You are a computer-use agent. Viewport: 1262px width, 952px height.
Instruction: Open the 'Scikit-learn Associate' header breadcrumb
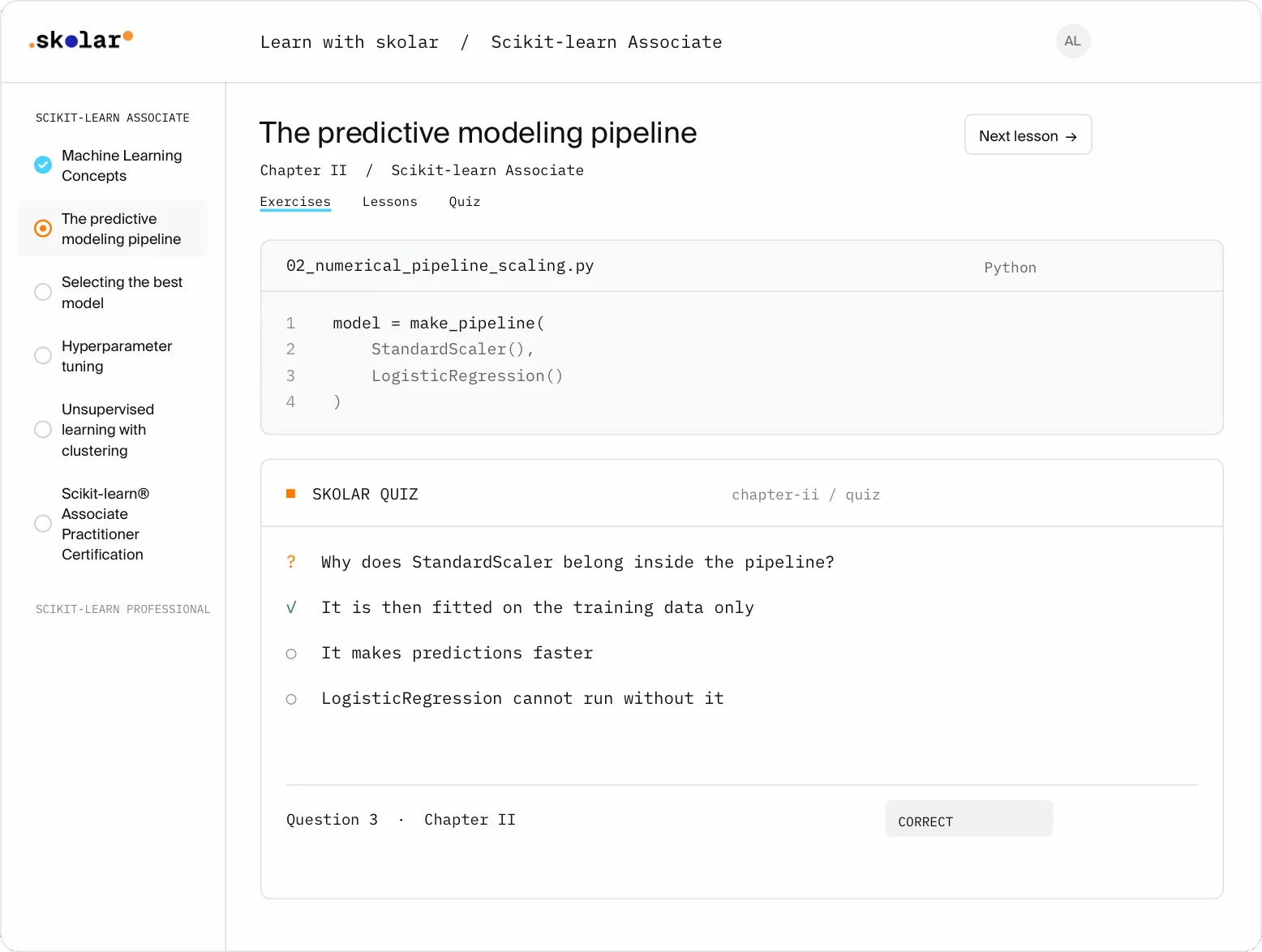click(x=607, y=42)
